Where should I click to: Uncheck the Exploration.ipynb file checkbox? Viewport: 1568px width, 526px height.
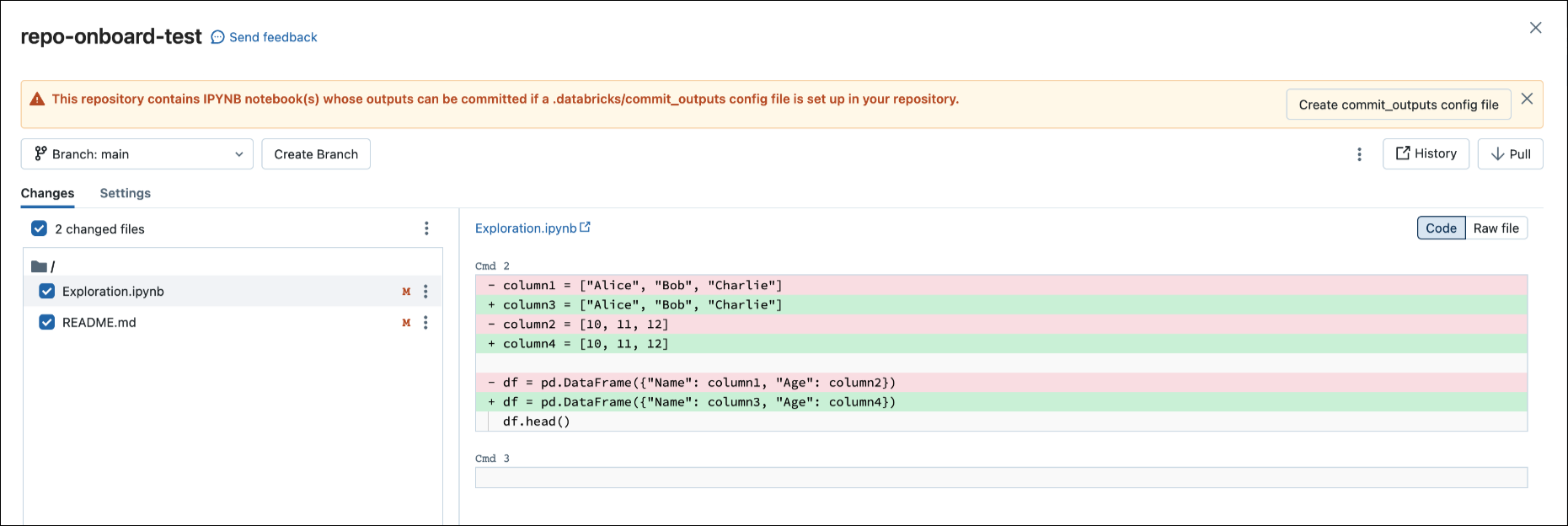click(x=47, y=292)
